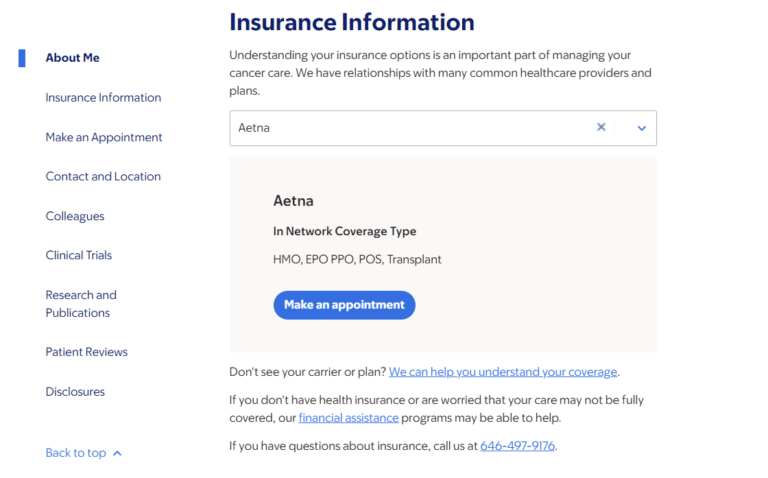
Task: Expand the insurance provider dropdown chevron
Action: click(642, 128)
